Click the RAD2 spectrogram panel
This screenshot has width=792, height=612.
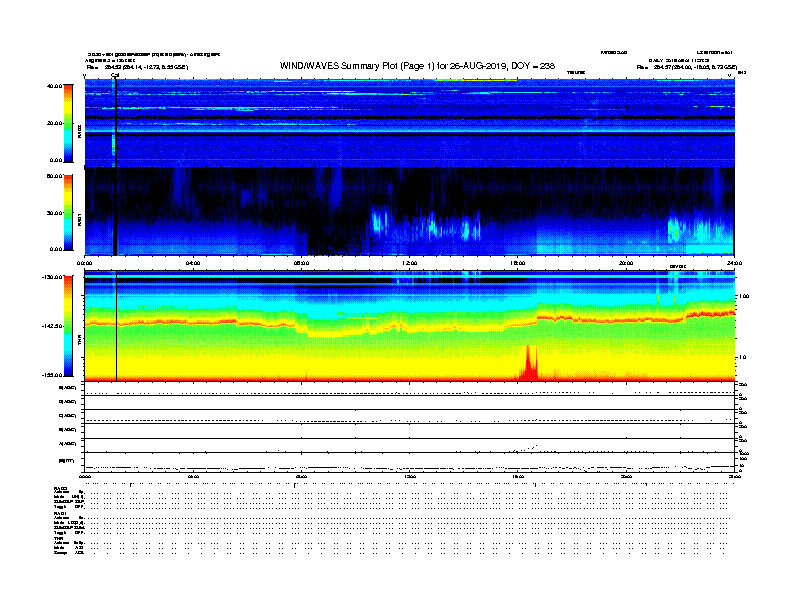point(410,123)
